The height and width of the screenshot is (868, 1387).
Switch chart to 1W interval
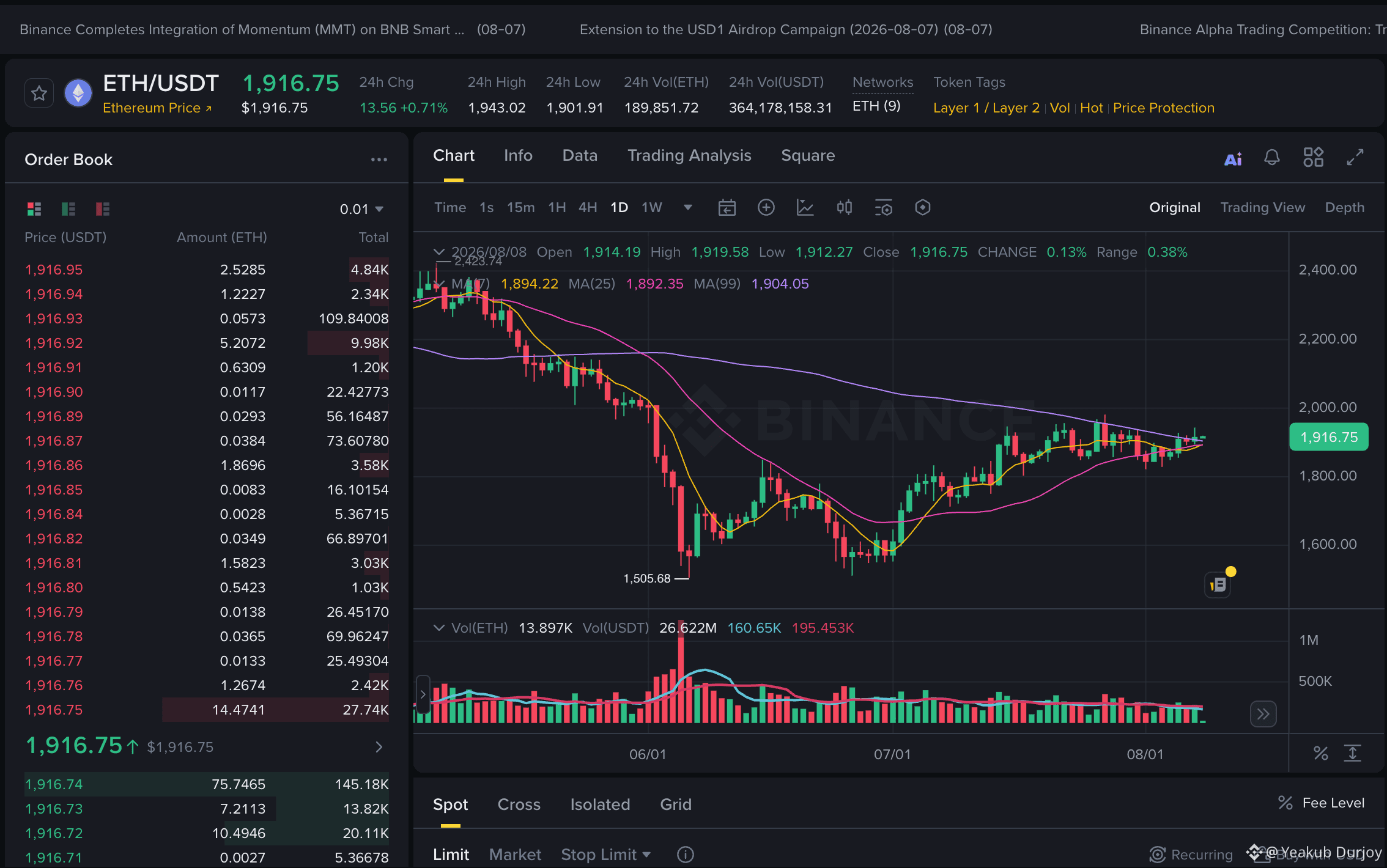click(652, 207)
